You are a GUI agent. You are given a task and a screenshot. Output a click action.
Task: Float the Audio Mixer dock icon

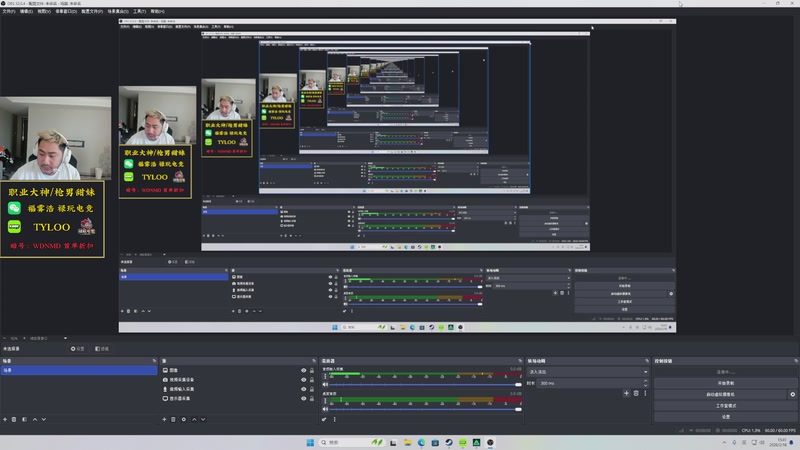click(x=520, y=361)
